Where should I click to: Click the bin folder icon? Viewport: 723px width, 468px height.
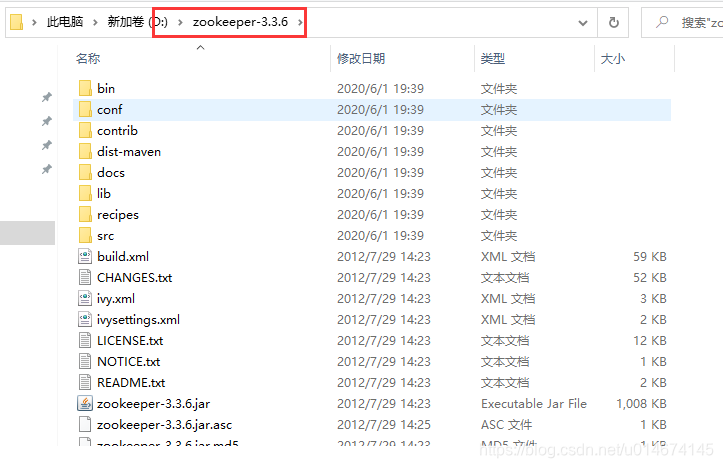[85, 89]
